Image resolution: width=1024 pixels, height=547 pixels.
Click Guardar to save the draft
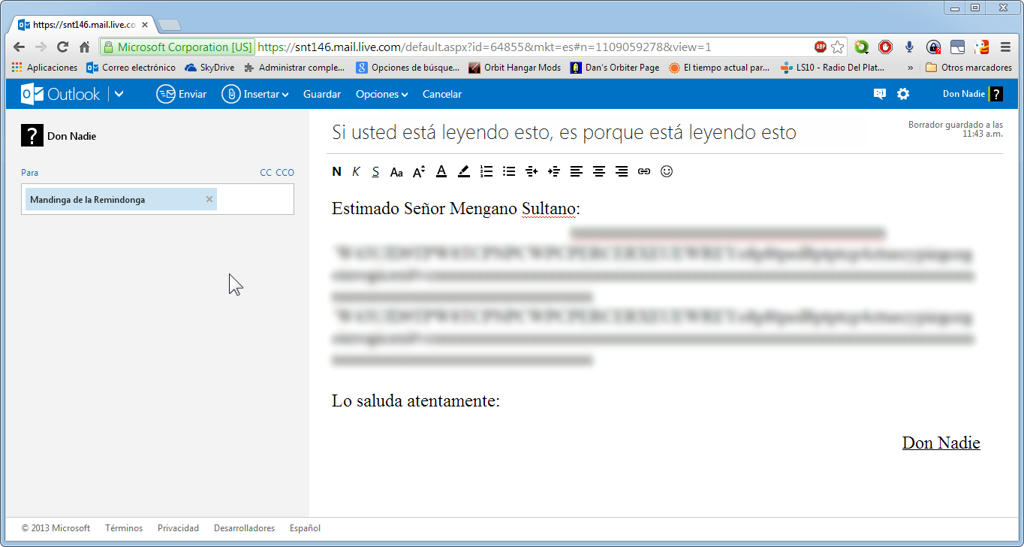tap(322, 94)
